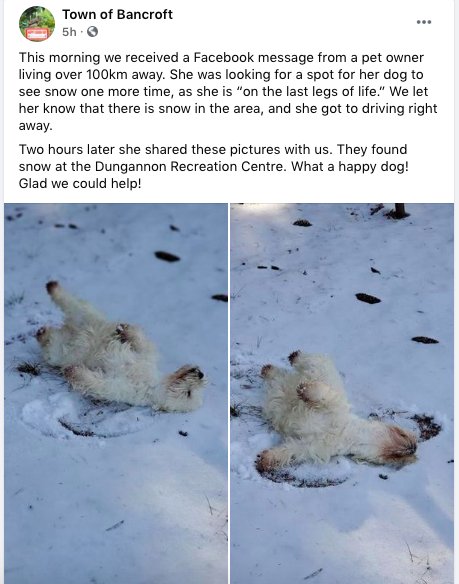Open the Town of Bancroft profile picture

(37, 23)
